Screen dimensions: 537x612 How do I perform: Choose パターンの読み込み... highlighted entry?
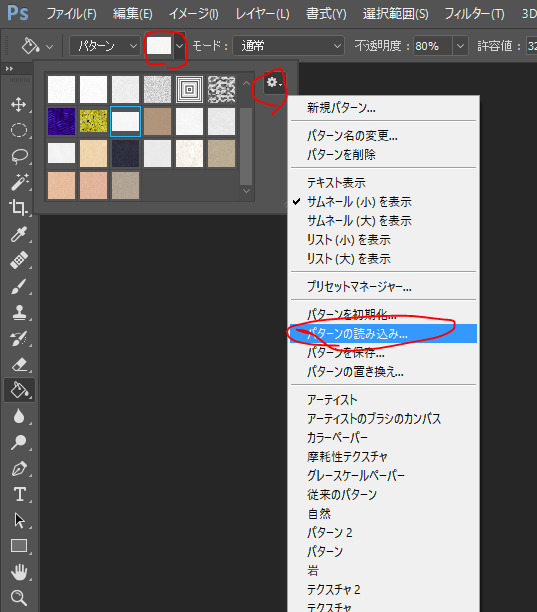click(383, 334)
